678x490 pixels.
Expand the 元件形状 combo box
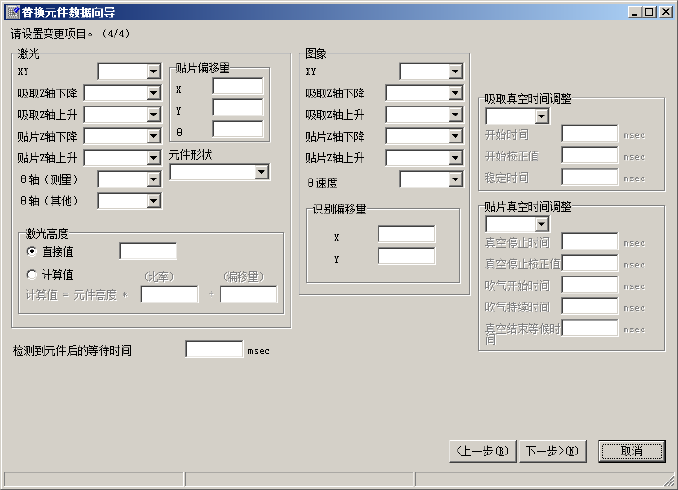(x=219, y=172)
